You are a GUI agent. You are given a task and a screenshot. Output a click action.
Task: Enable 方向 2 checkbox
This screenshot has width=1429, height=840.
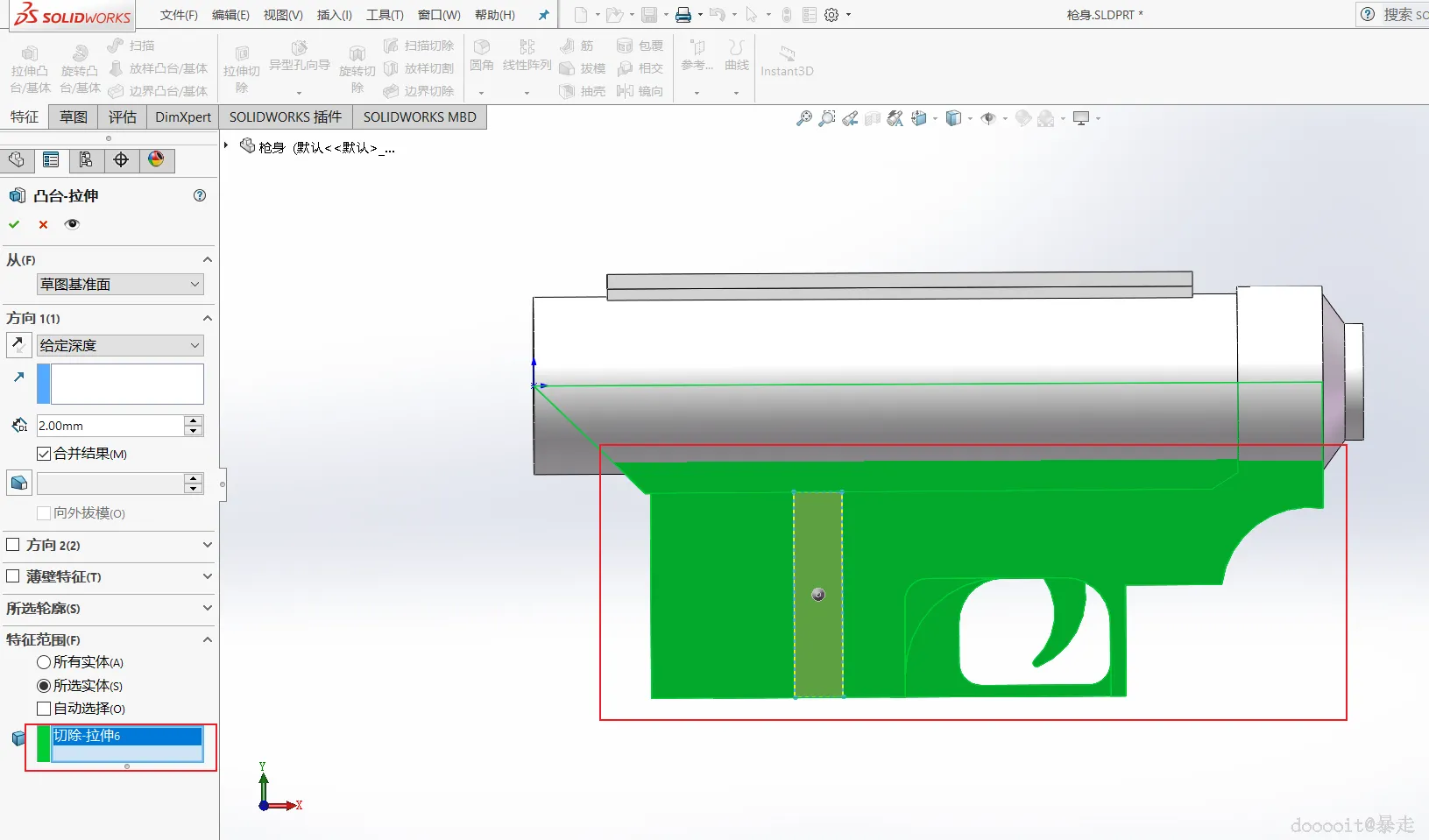coord(13,545)
